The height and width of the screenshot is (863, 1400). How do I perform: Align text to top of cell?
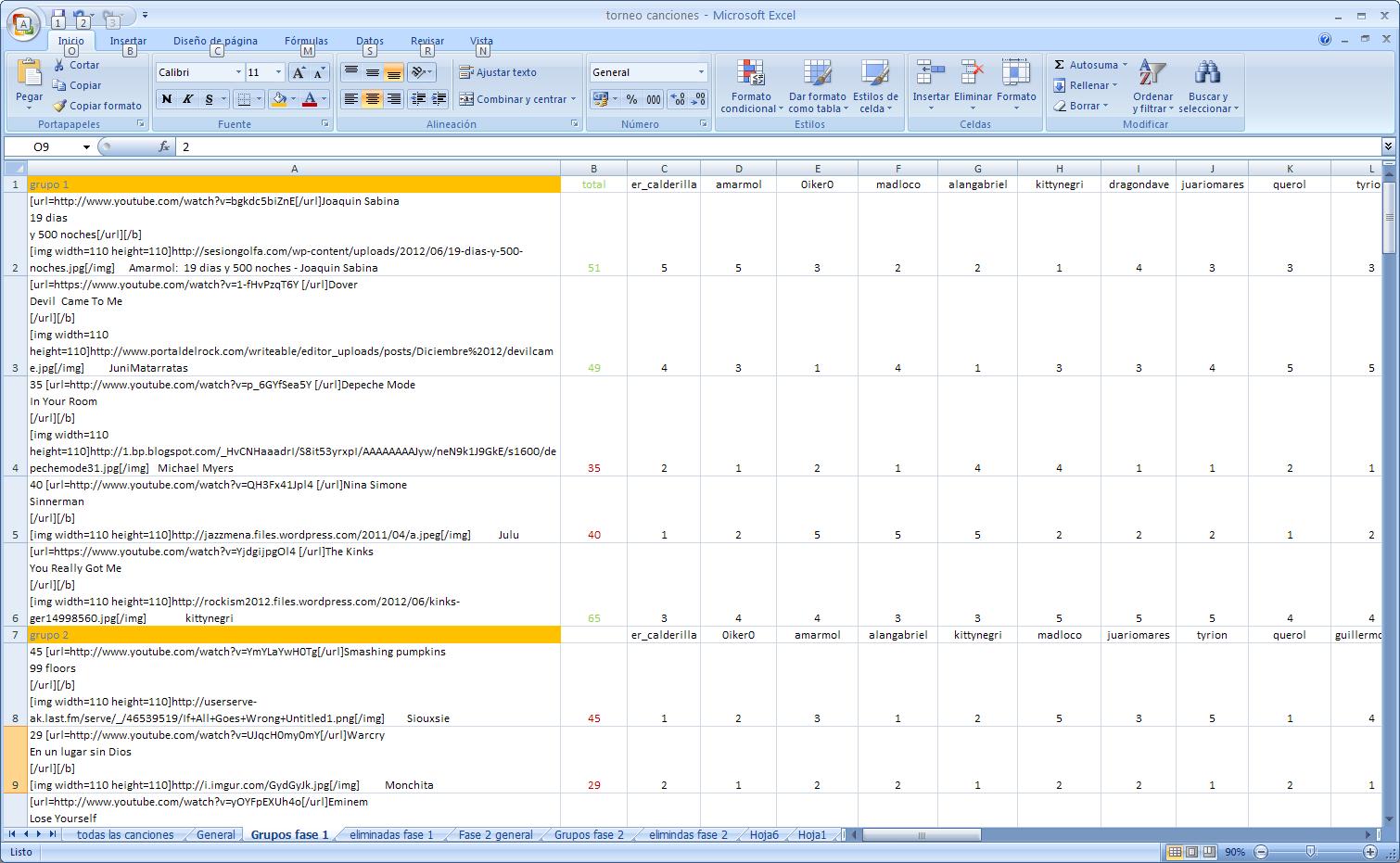click(x=350, y=72)
